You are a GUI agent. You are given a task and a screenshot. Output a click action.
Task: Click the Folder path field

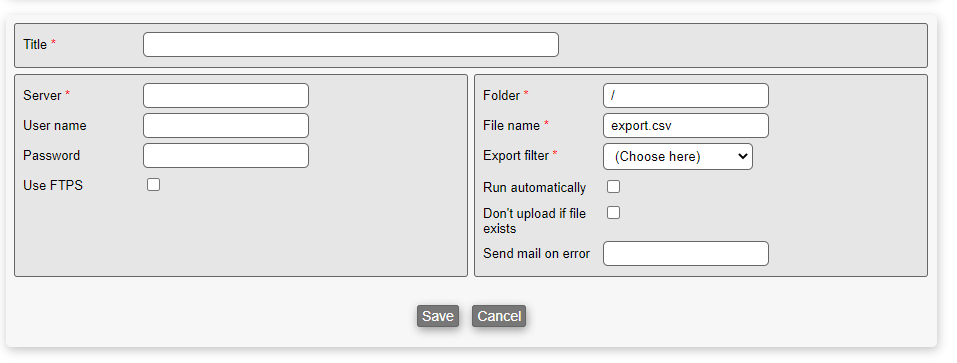coord(686,95)
